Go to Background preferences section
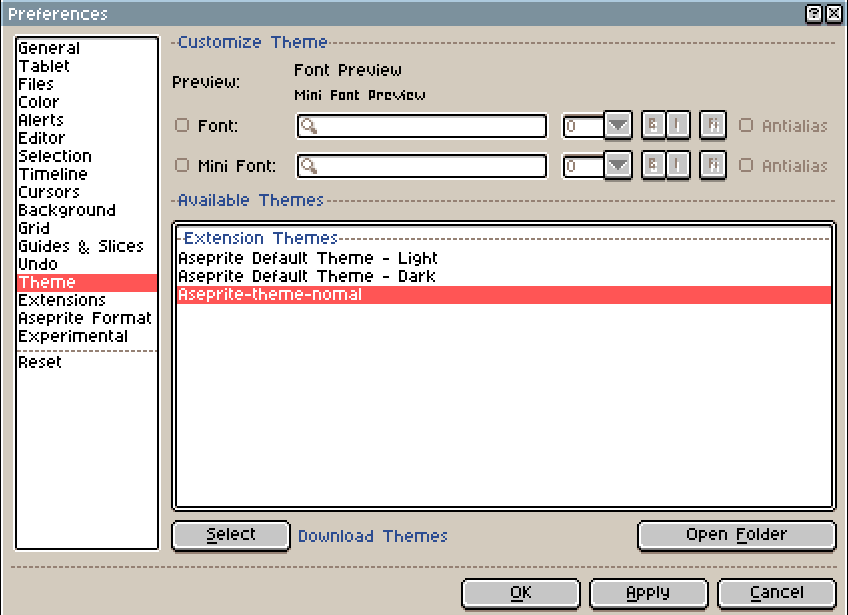The width and height of the screenshot is (848, 615). pos(87,210)
